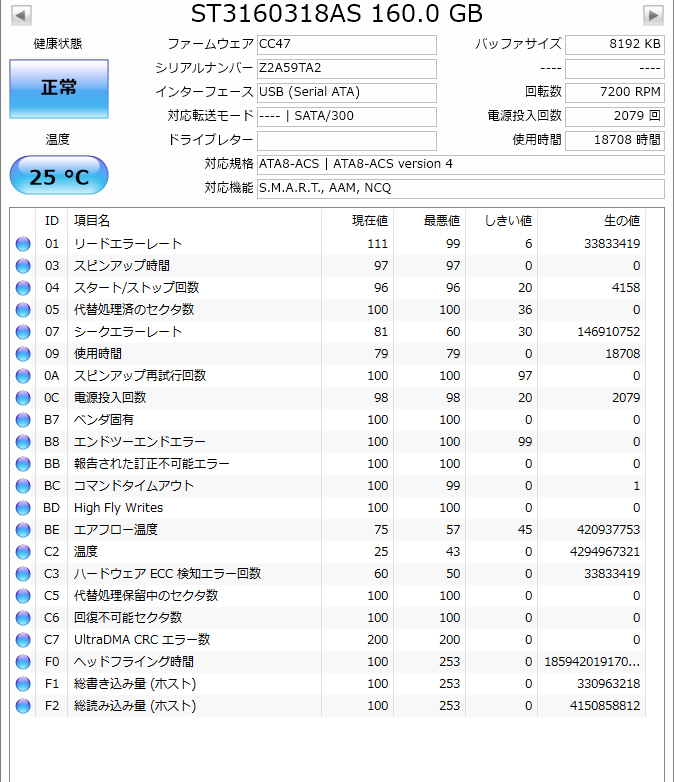Click status icon for C5 代替処理保留中のセクタ数
674x782 pixels.
tap(23, 595)
